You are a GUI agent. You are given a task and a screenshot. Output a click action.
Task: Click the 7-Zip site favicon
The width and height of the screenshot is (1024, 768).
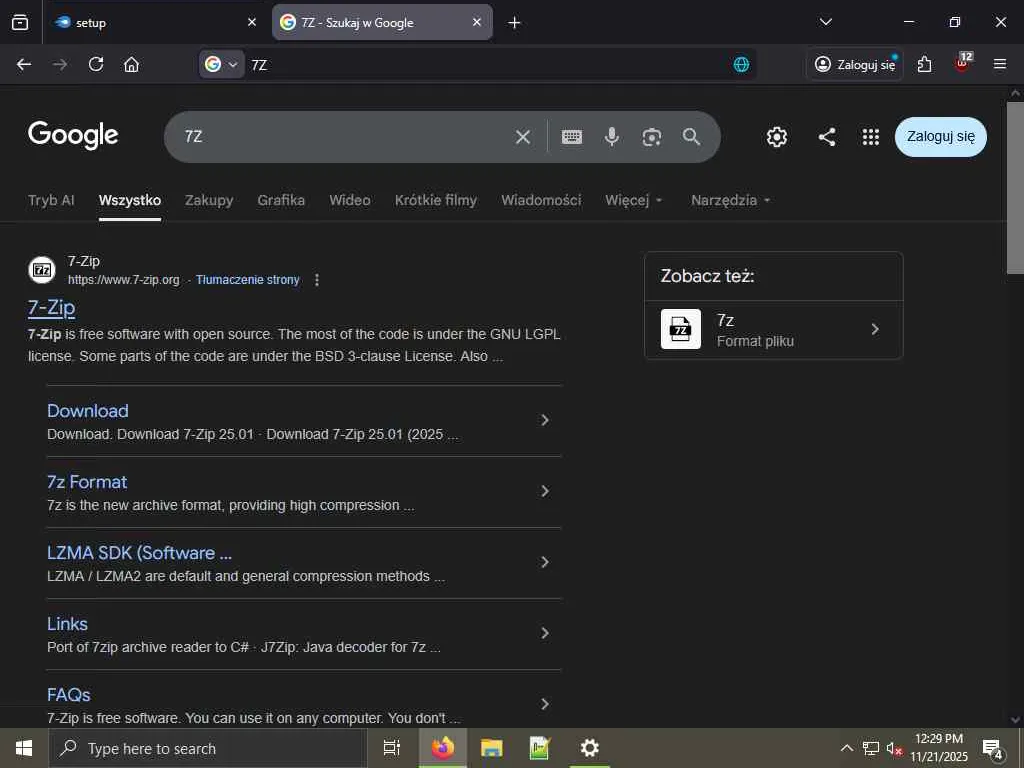pos(42,270)
